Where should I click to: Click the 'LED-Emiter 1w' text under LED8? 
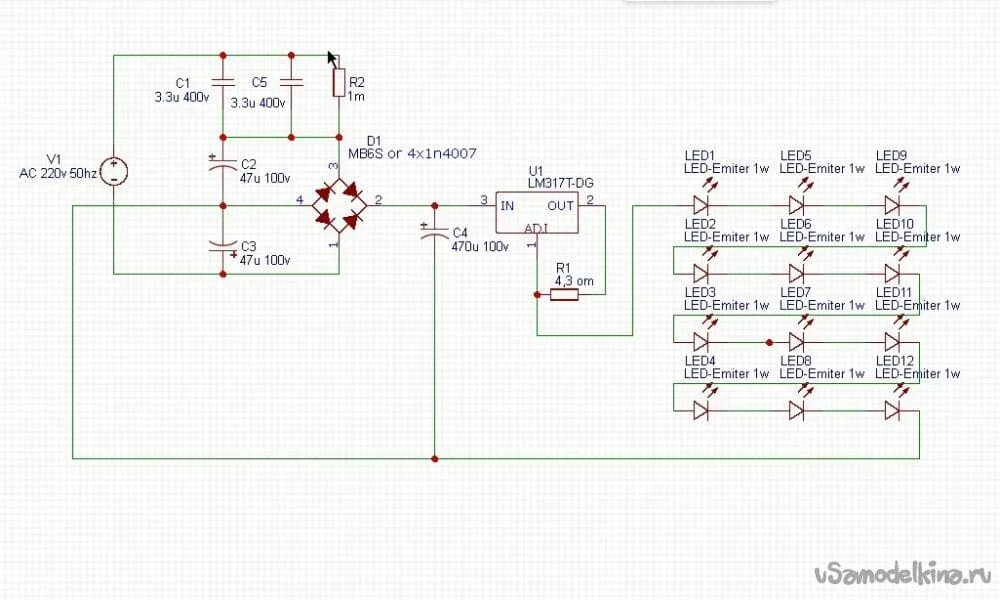click(822, 374)
